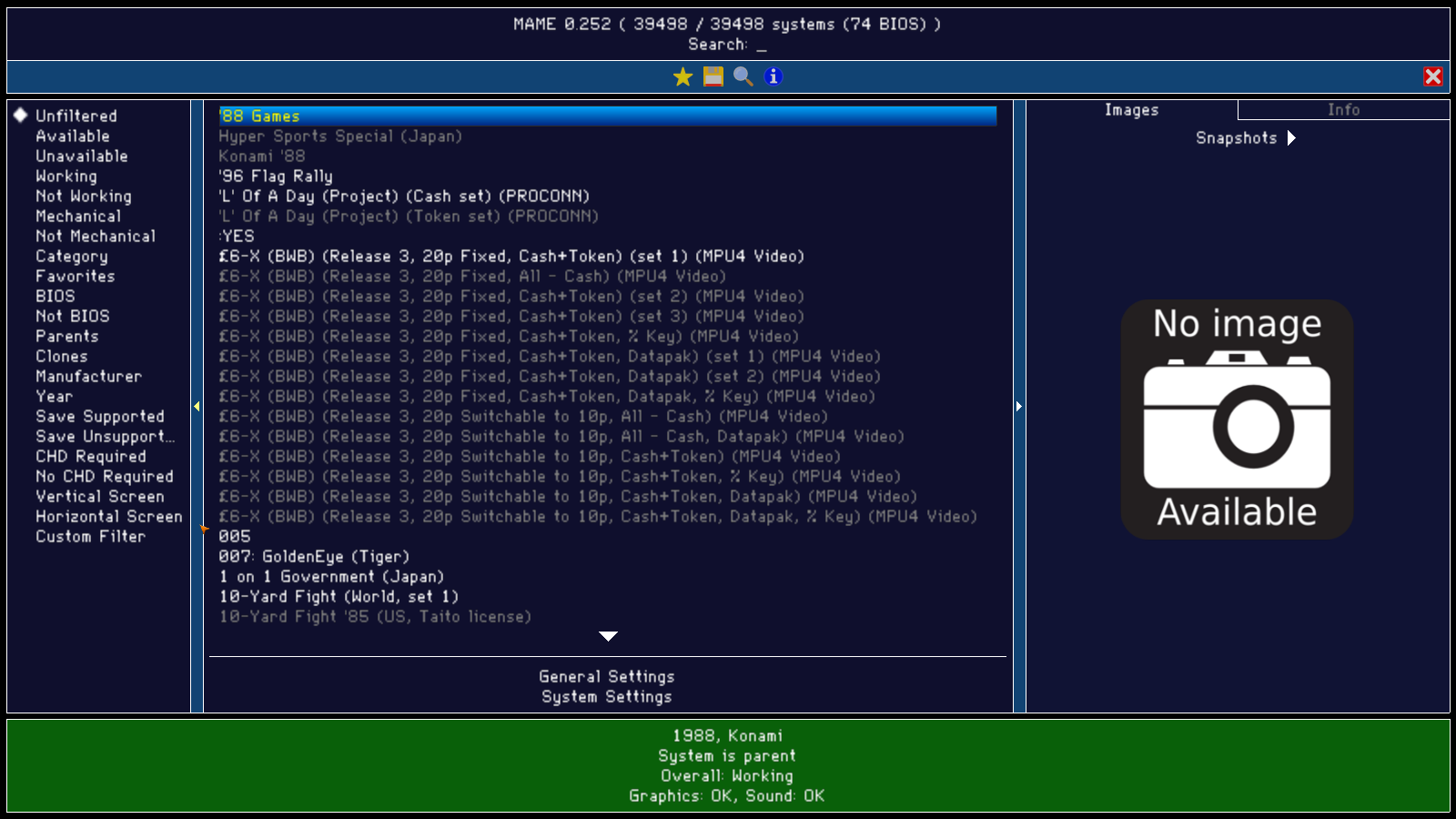Click the blue info toolbar icon
Screen dimensions: 1456x819
773,76
